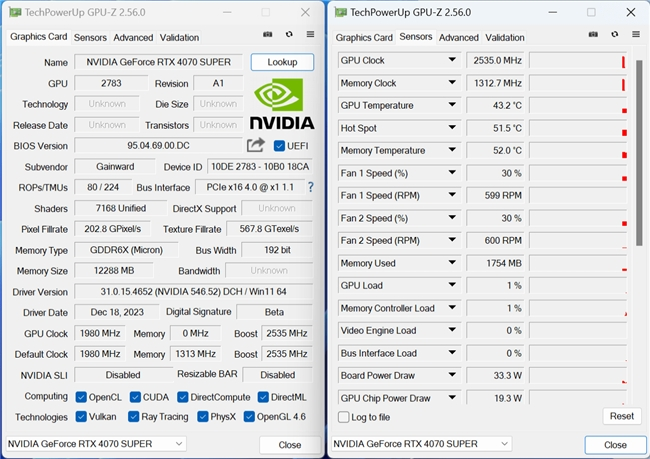The width and height of the screenshot is (650, 459).
Task: Click the refresh icon in the left GPU-Z window
Action: pos(289,36)
